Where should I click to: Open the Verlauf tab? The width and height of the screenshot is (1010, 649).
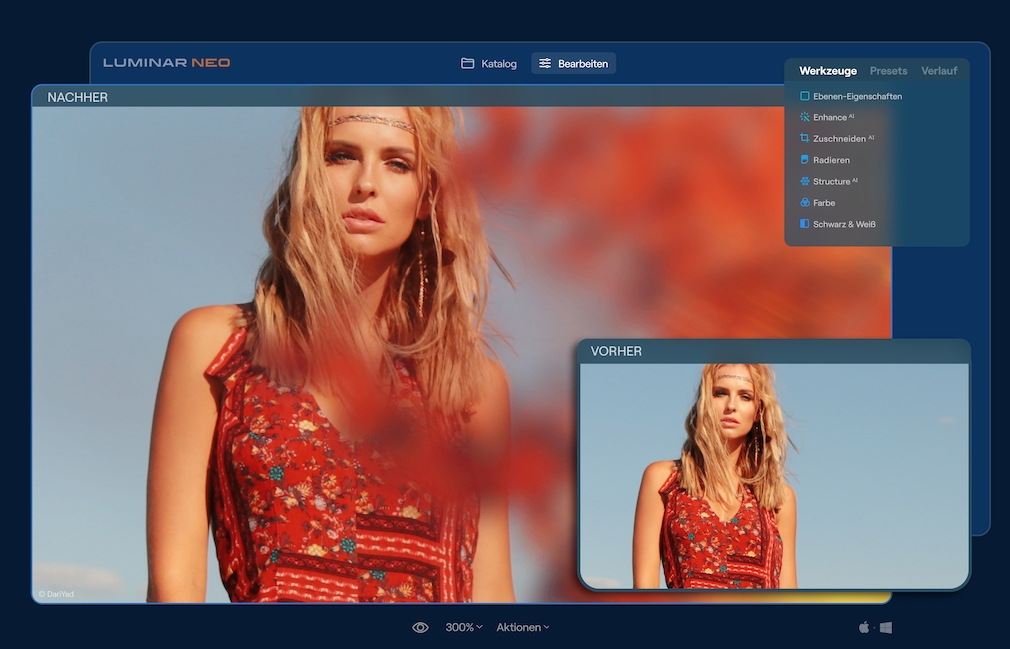point(939,70)
